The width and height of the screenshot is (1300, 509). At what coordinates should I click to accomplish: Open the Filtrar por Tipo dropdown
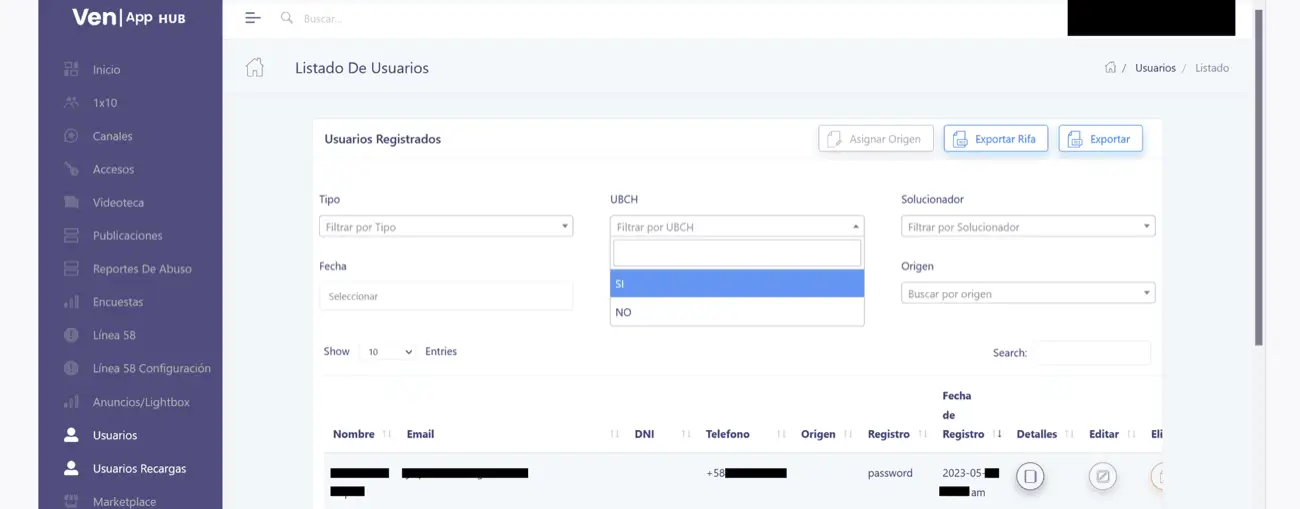445,227
